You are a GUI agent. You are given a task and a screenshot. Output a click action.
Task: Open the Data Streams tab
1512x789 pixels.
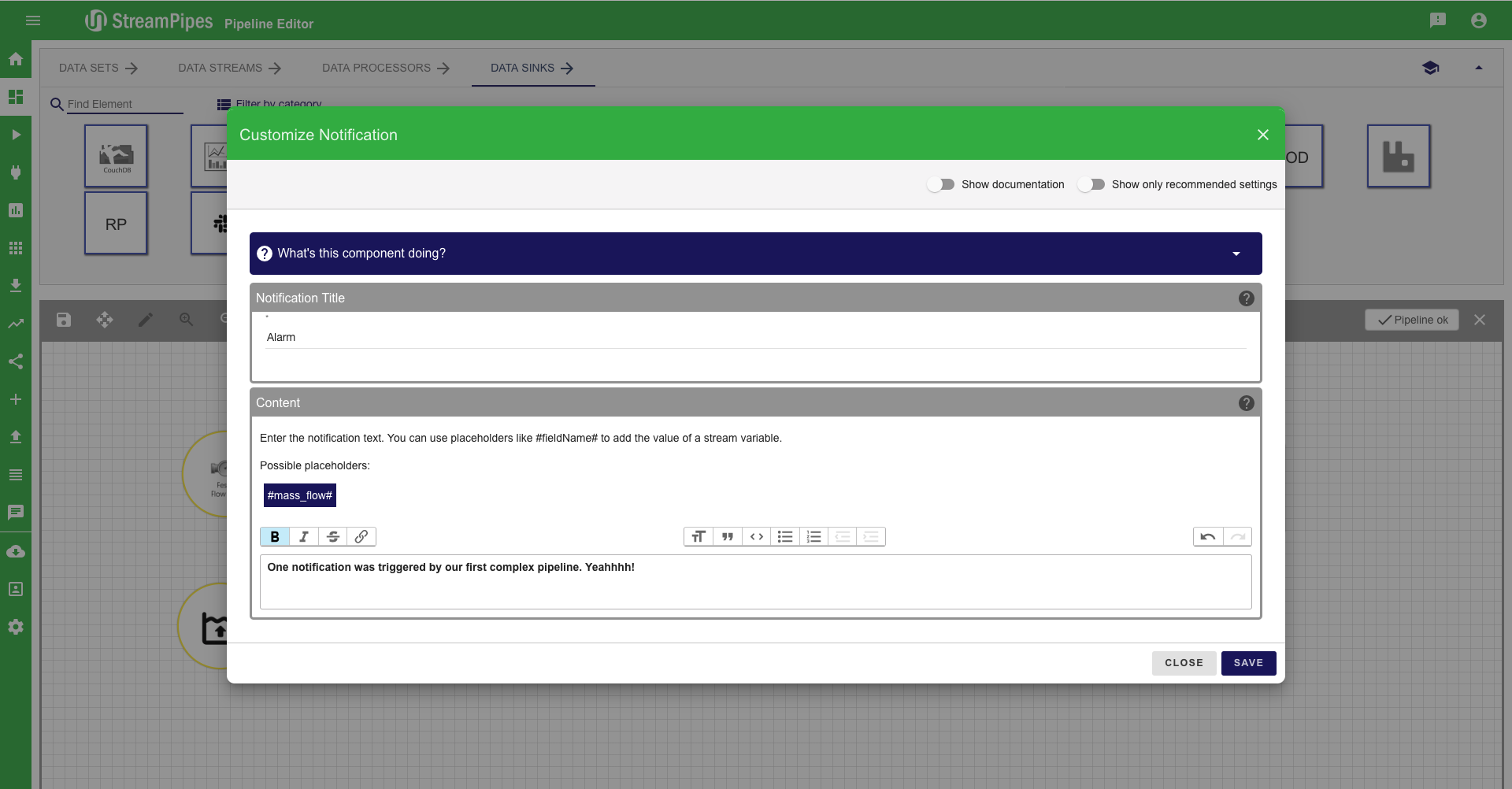[x=229, y=69]
